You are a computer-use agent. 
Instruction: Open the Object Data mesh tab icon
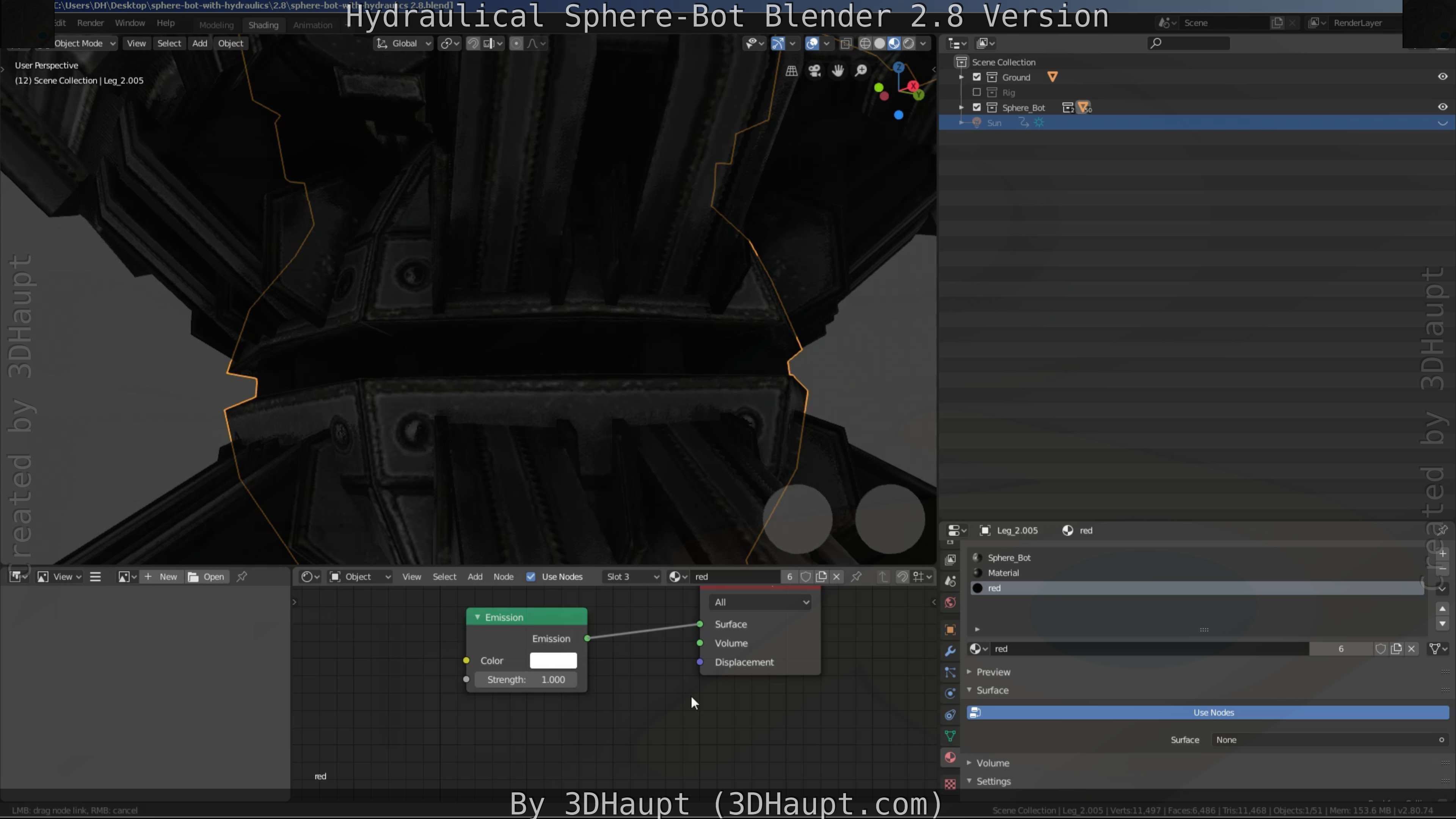tap(950, 736)
